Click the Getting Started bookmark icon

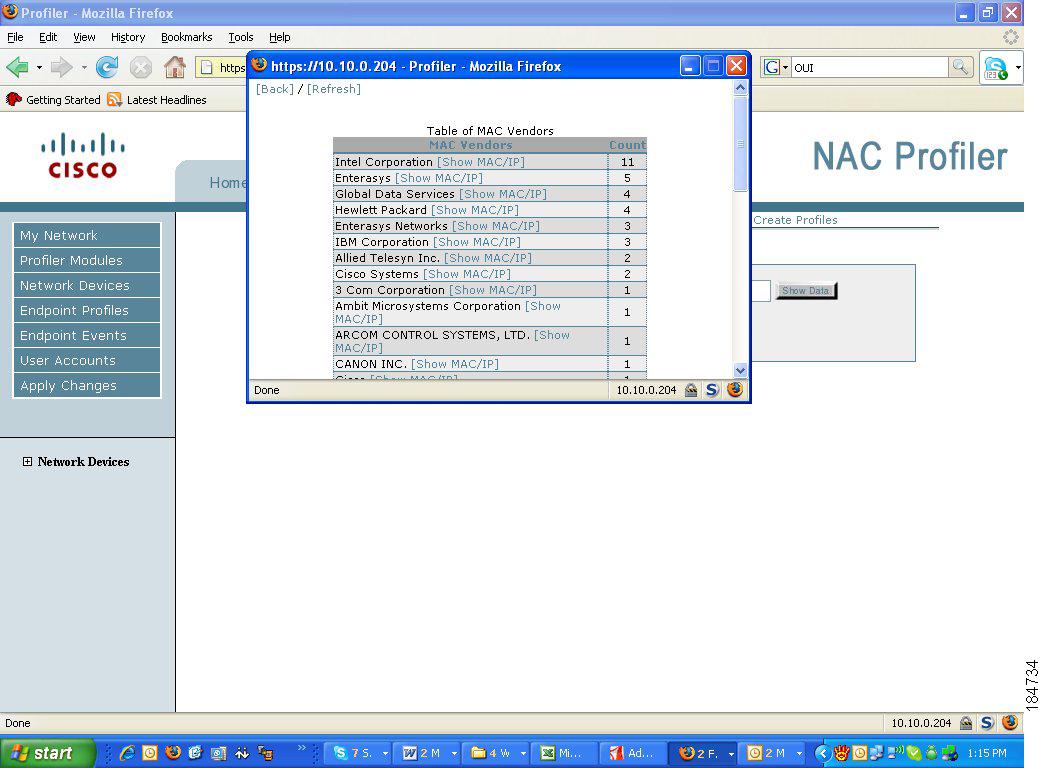click(x=13, y=100)
